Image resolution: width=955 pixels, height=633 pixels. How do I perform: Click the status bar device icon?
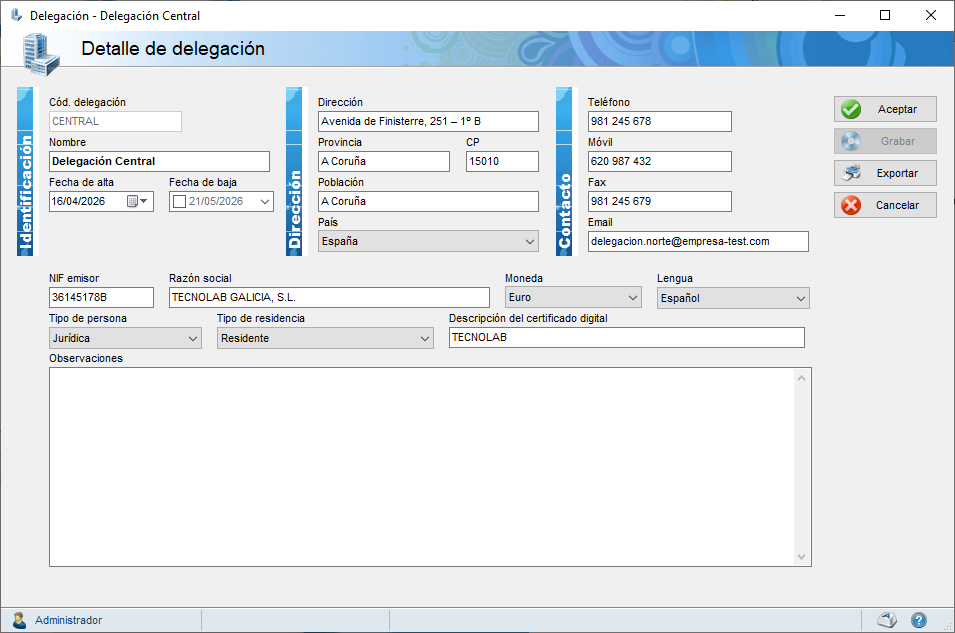(x=887, y=620)
